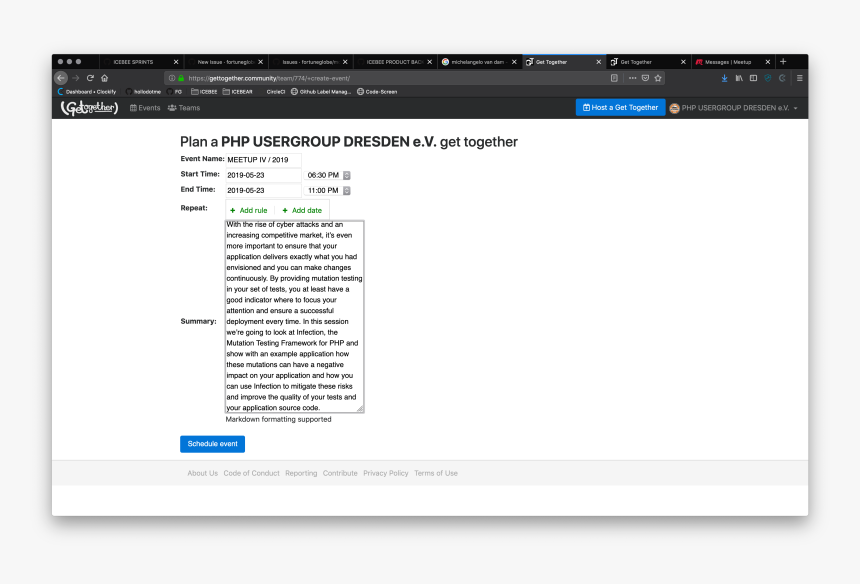
Task: Click the GetTogether logo
Action: coord(89,107)
